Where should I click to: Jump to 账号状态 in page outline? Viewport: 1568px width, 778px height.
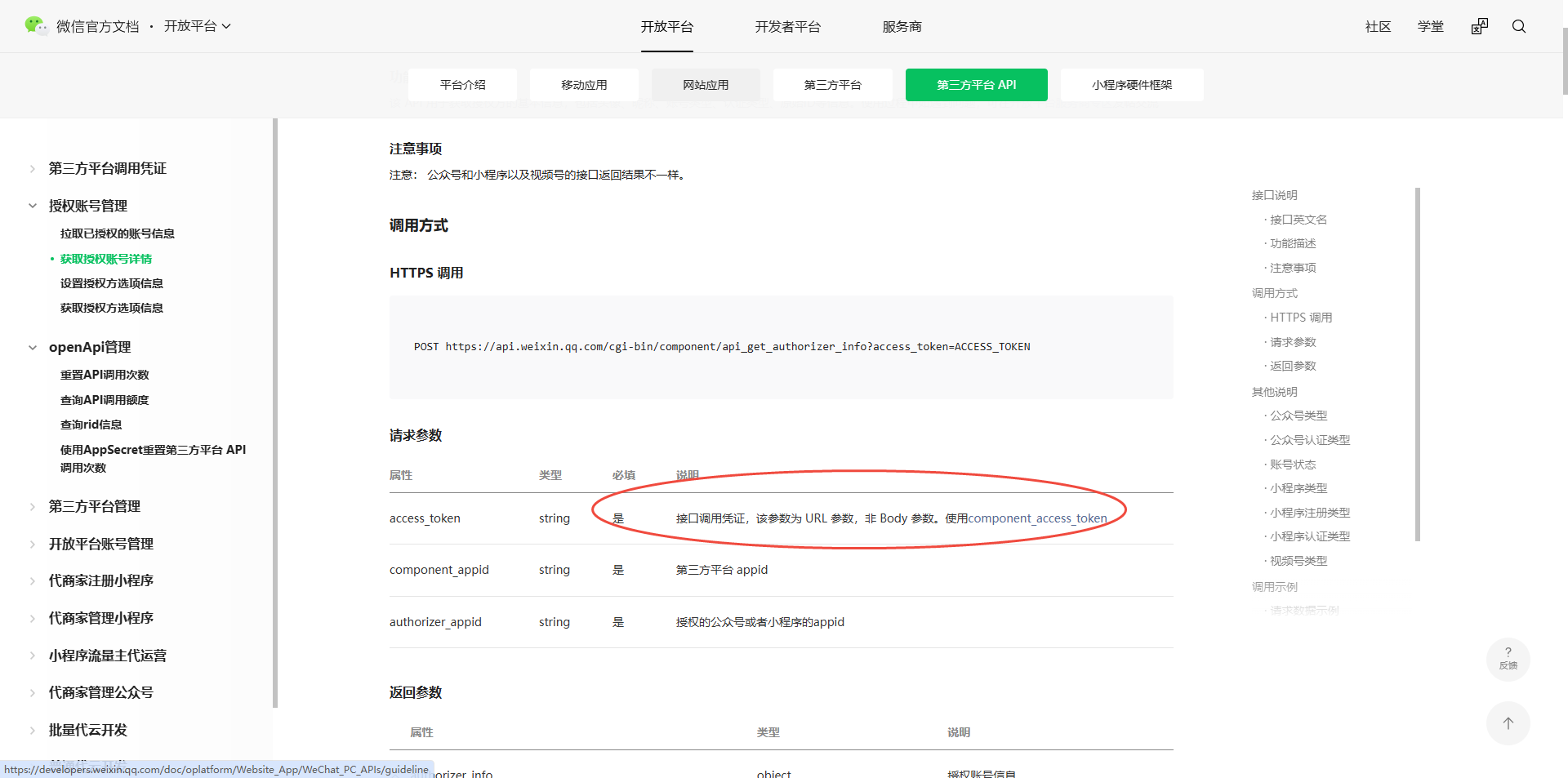point(1293,465)
